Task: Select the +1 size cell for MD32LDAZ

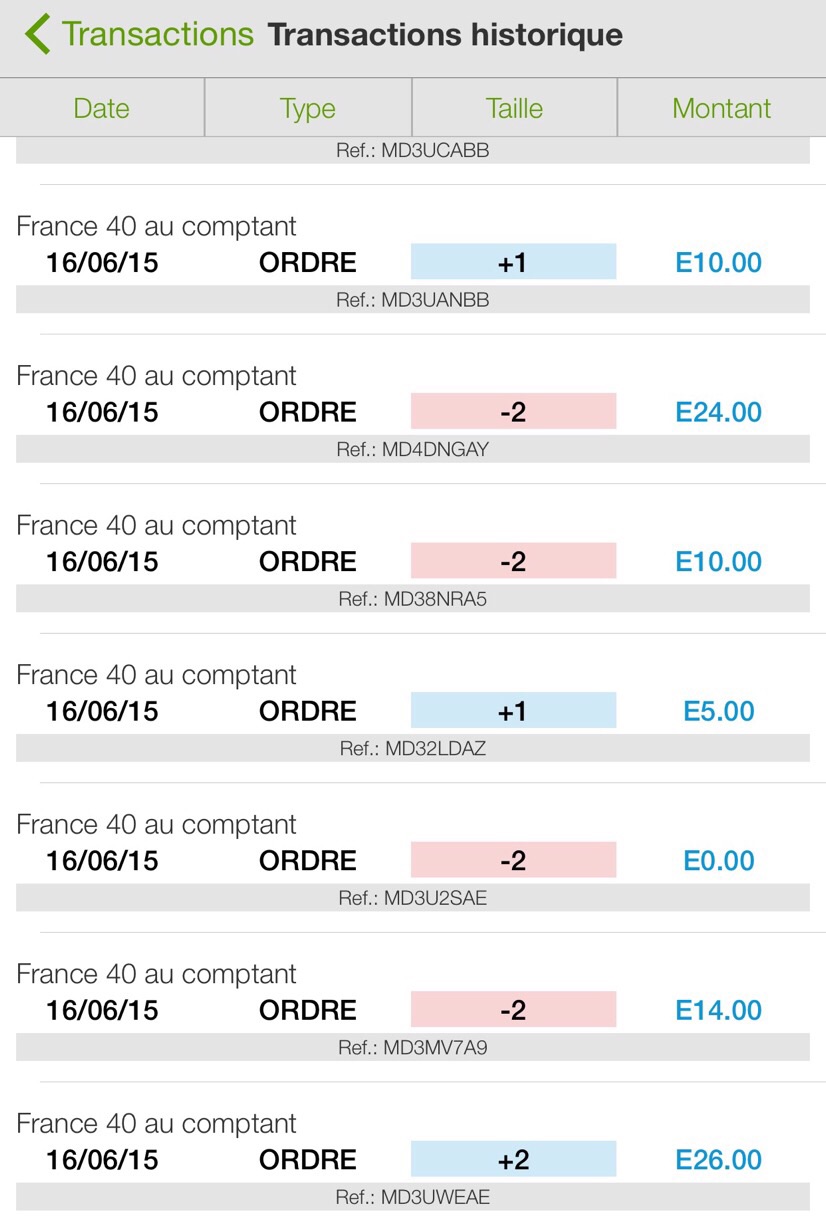Action: click(513, 711)
